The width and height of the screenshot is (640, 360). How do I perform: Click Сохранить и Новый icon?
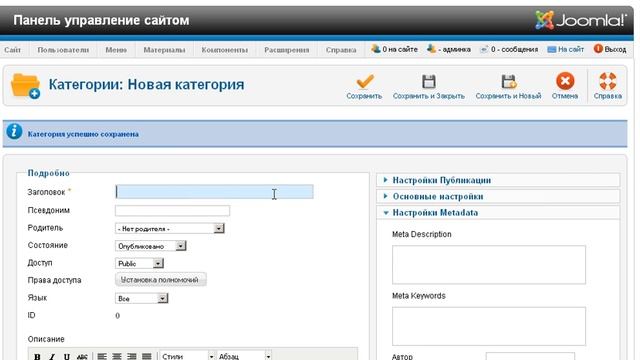tap(509, 81)
